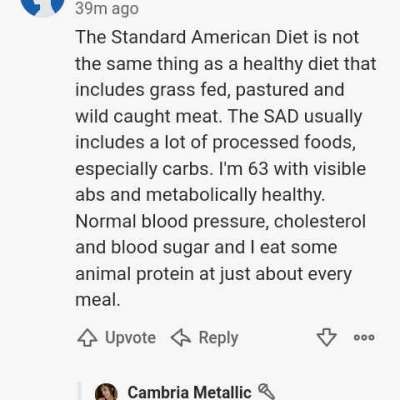The width and height of the screenshot is (400, 400).
Task: Click the Reply text label
Action: [219, 338]
